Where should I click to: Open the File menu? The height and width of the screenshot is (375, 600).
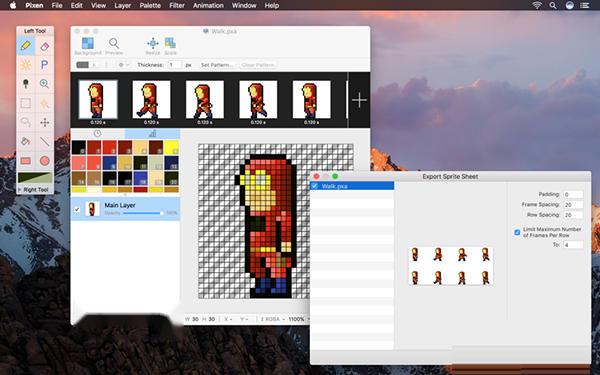click(57, 5)
